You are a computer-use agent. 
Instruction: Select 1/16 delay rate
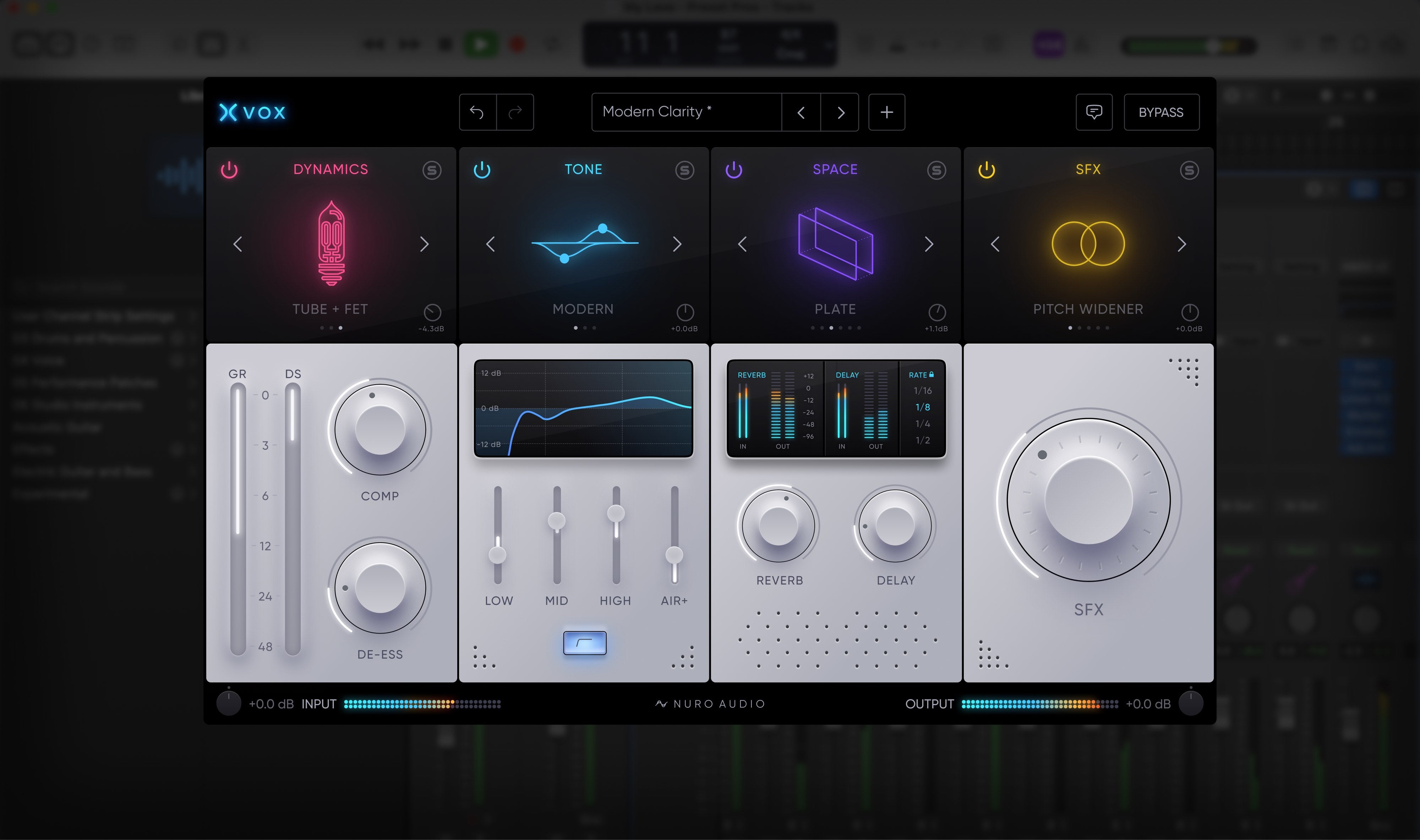[922, 391]
